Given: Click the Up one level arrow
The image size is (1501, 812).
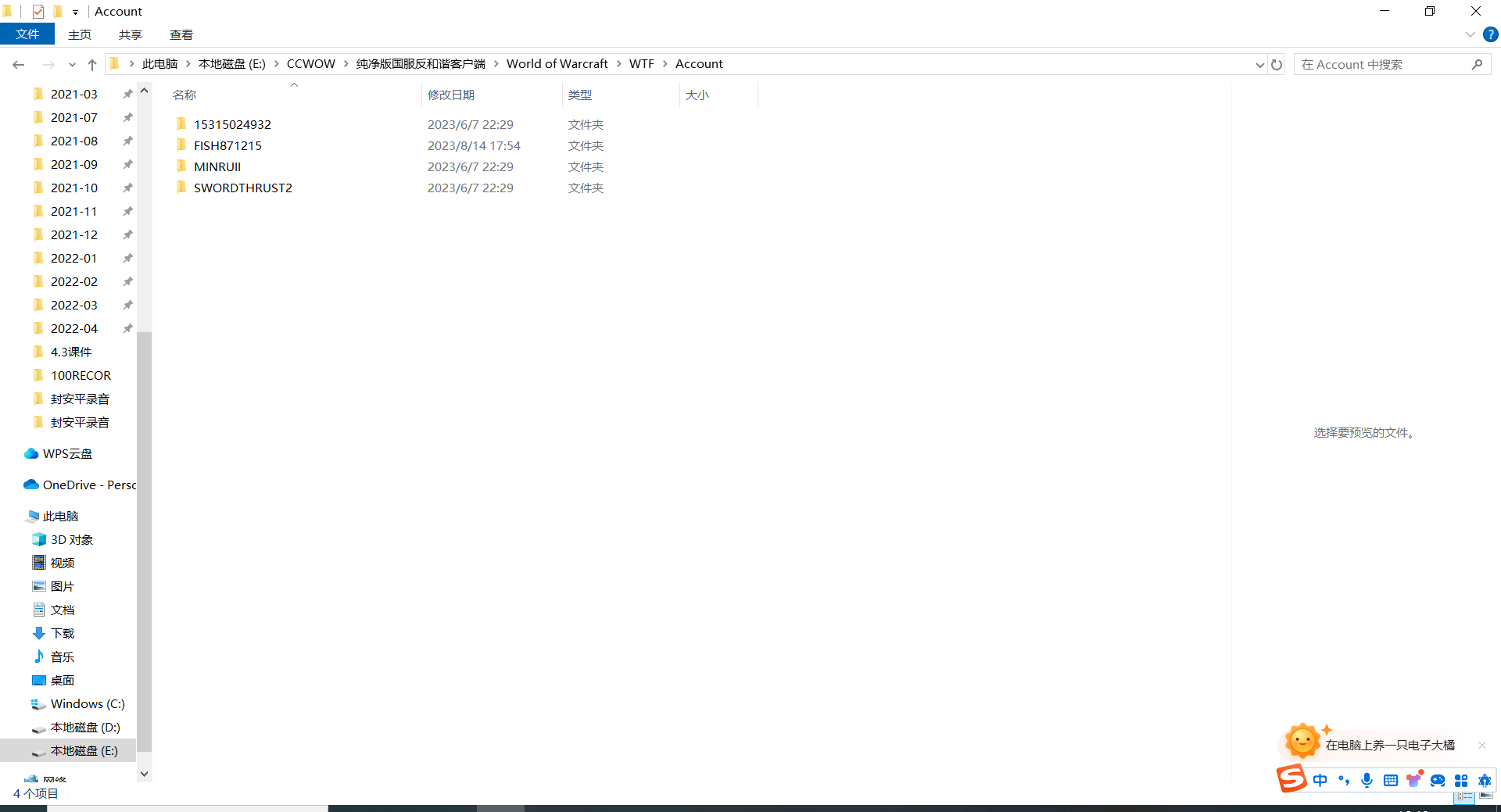Looking at the screenshot, I should click(92, 65).
